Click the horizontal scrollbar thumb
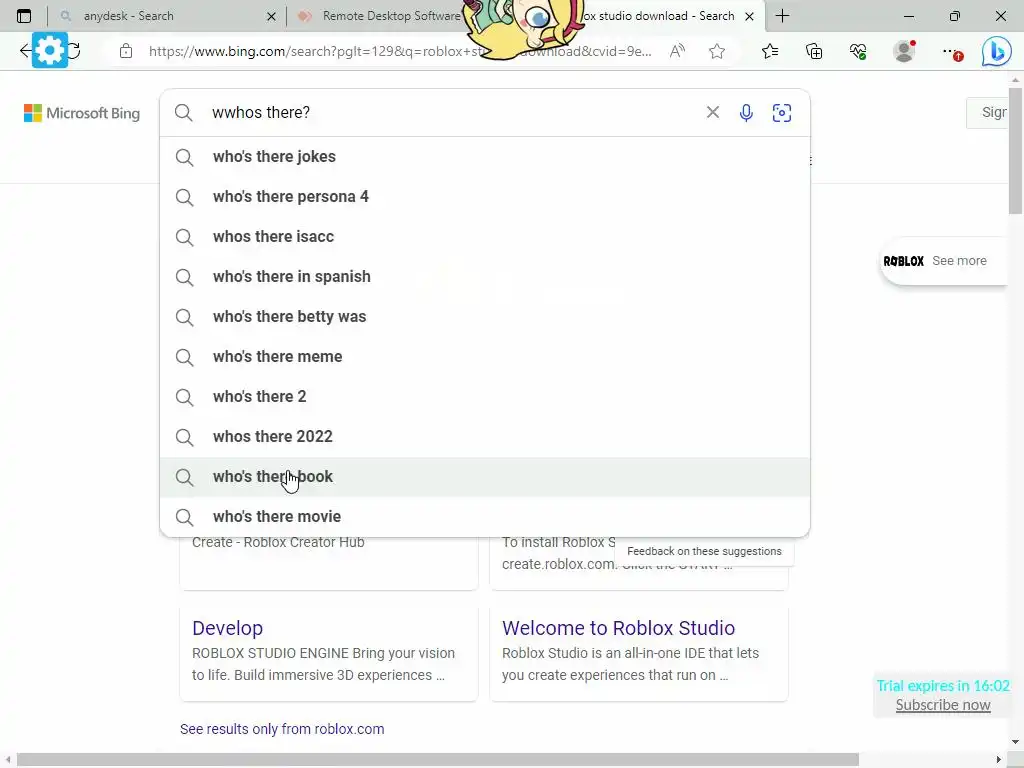1024x768 pixels. [438, 760]
